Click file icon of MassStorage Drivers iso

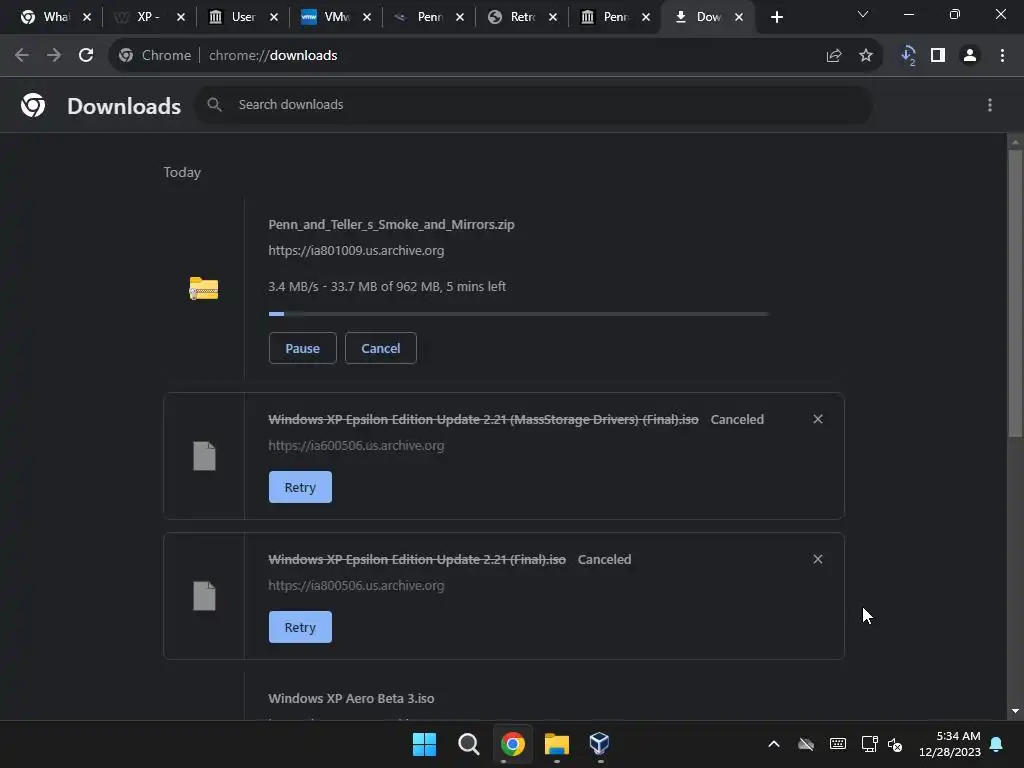pos(204,456)
